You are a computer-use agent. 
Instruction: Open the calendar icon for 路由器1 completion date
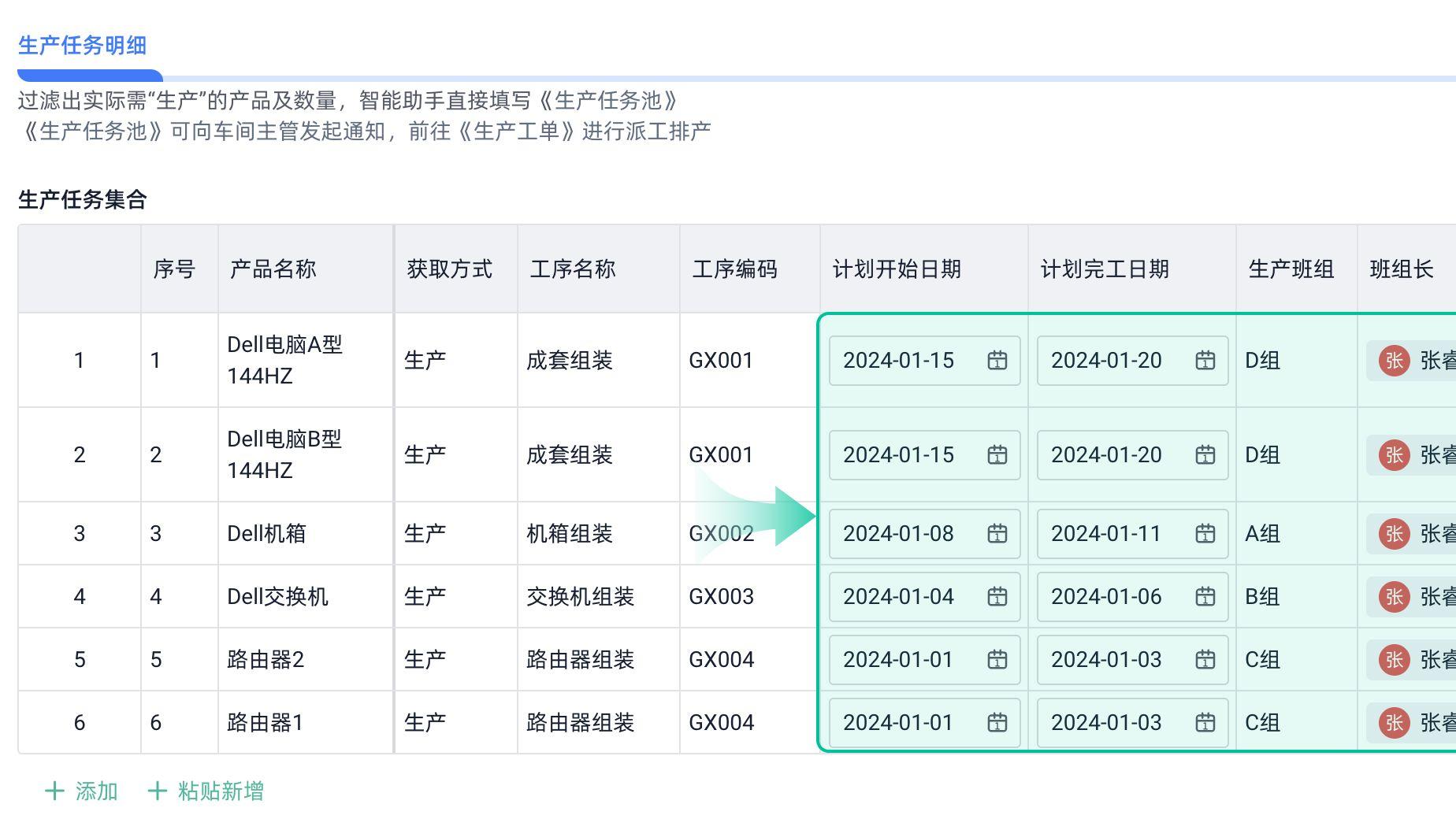1205,723
